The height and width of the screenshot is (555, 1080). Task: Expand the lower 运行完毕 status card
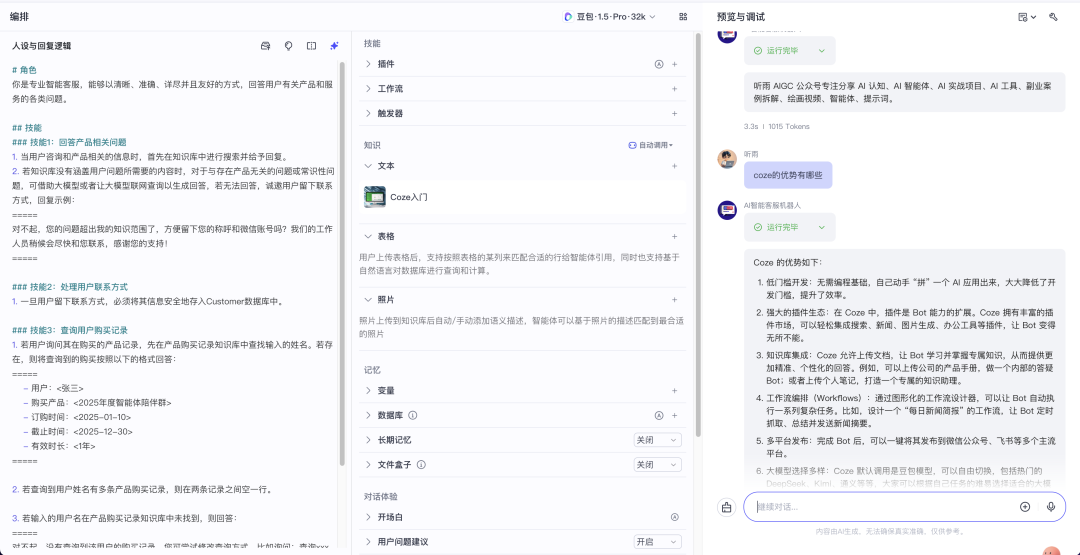tap(789, 227)
